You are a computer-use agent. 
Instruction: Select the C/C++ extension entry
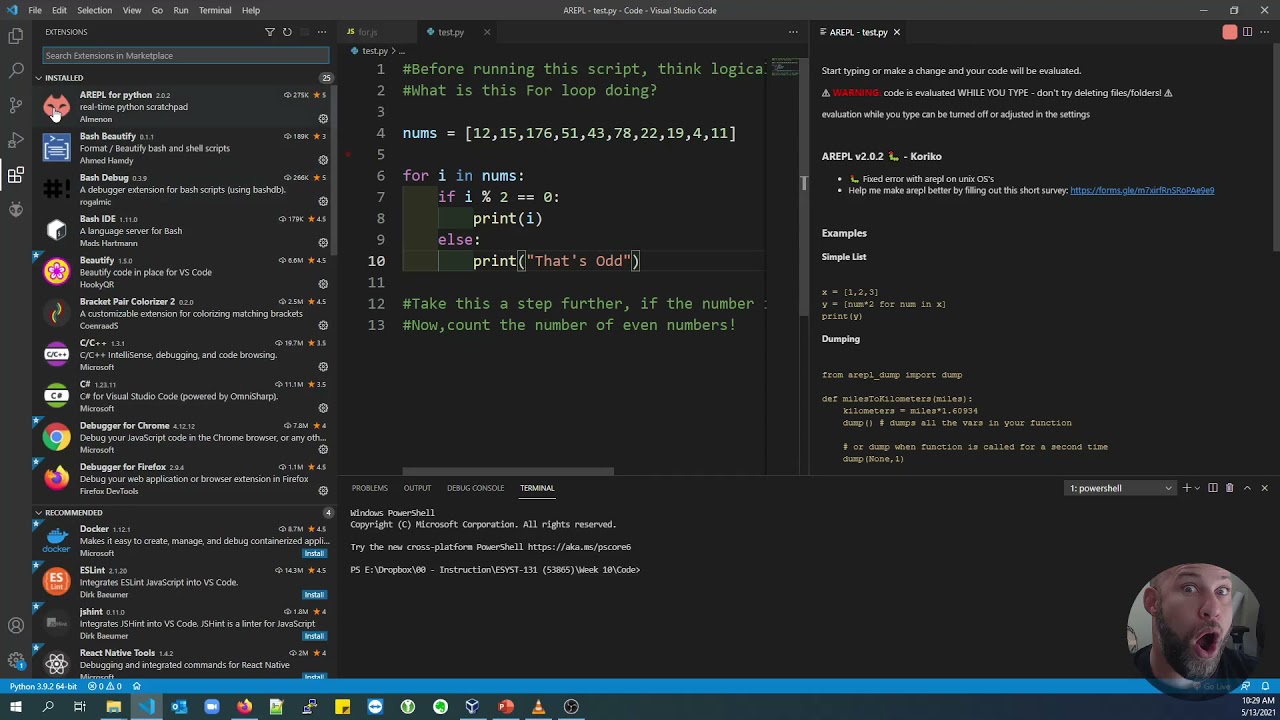pos(185,355)
